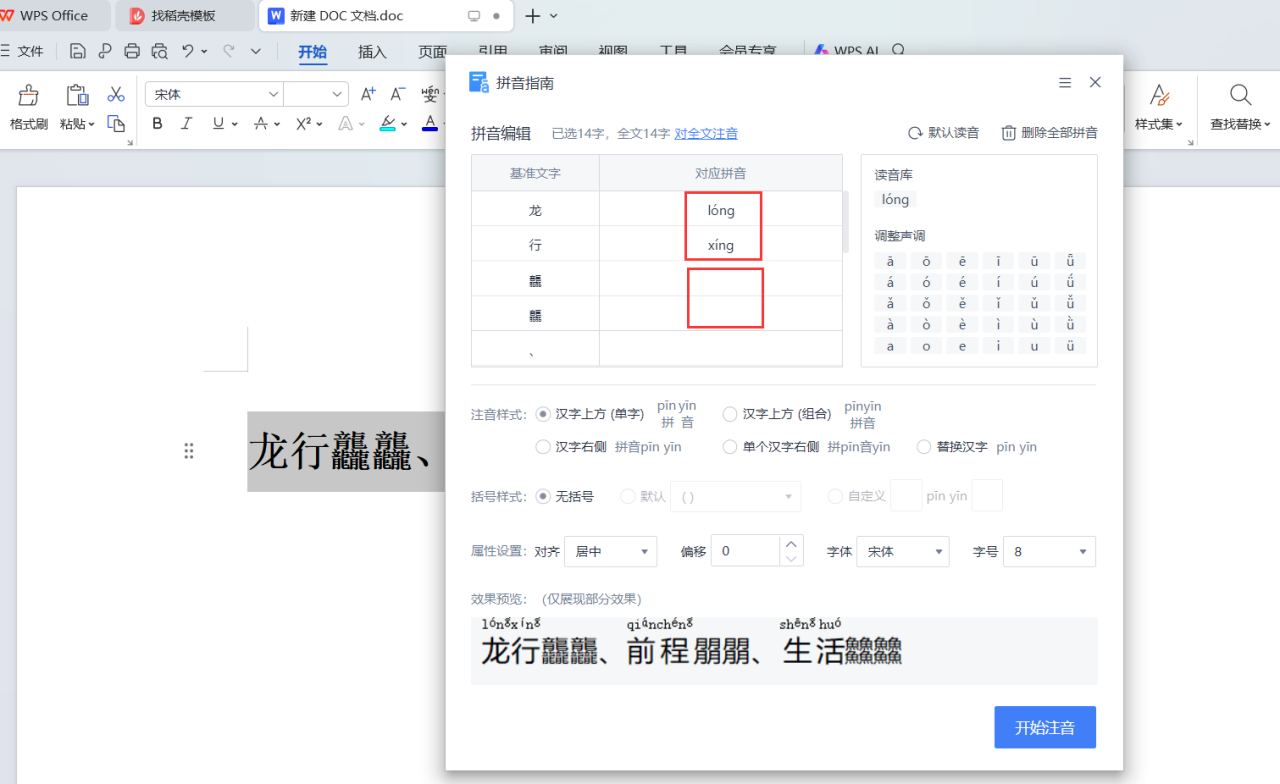Select lóng reading in 读音库
1280x784 pixels.
click(895, 199)
